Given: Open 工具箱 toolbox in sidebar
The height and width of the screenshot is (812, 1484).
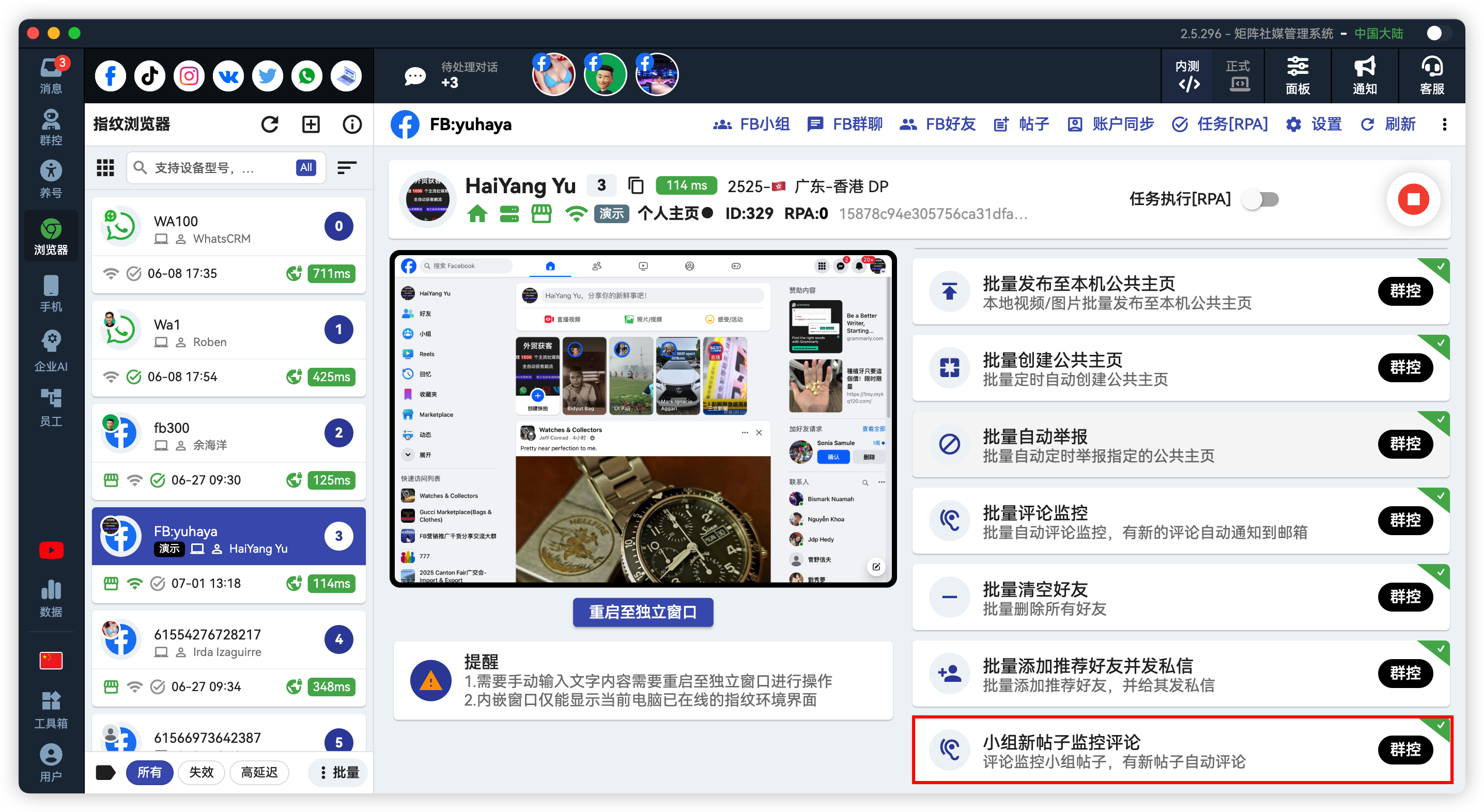Looking at the screenshot, I should 51,710.
